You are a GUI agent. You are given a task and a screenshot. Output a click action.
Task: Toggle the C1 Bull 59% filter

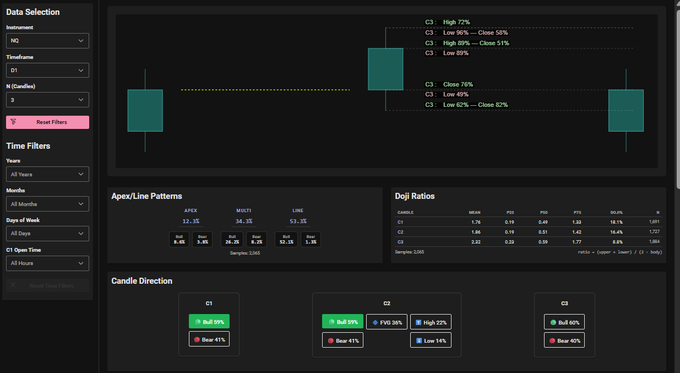[x=209, y=322]
